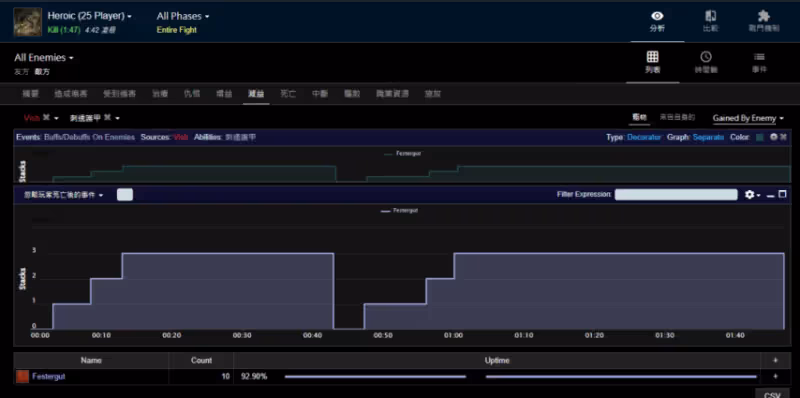This screenshot has height=398, width=800.
Task: Open the 造成傷害 damage done tab
Action: [71, 94]
